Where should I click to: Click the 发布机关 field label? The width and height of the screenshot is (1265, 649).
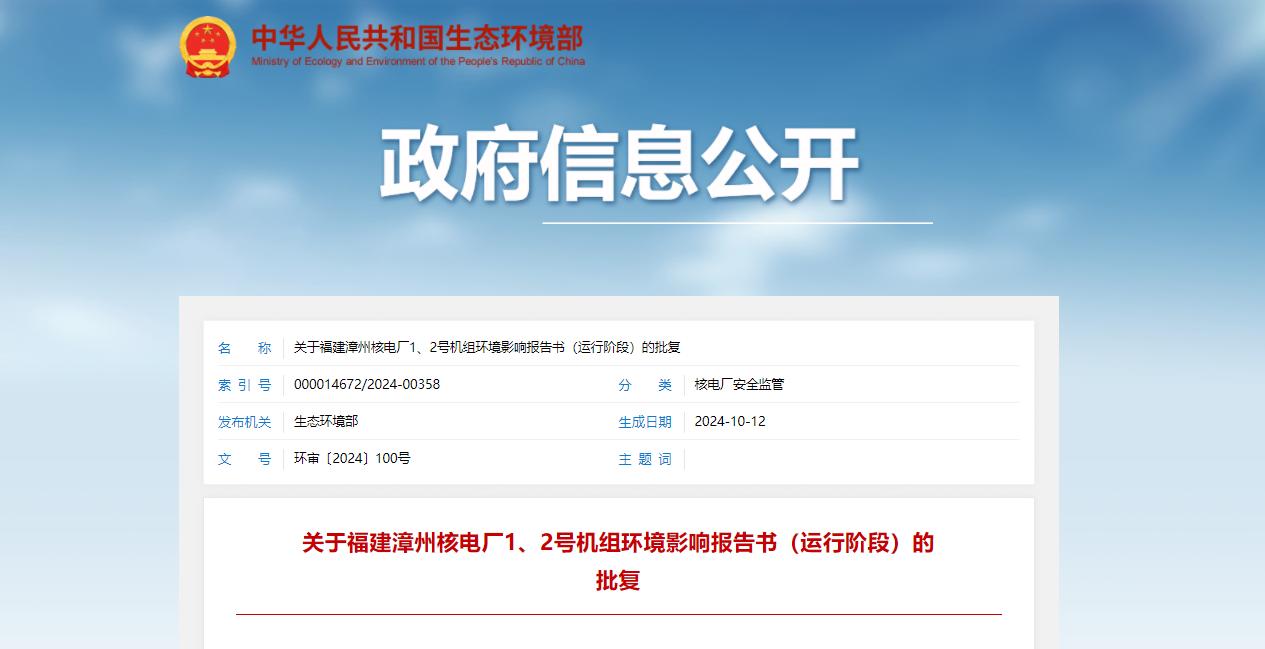(x=245, y=422)
